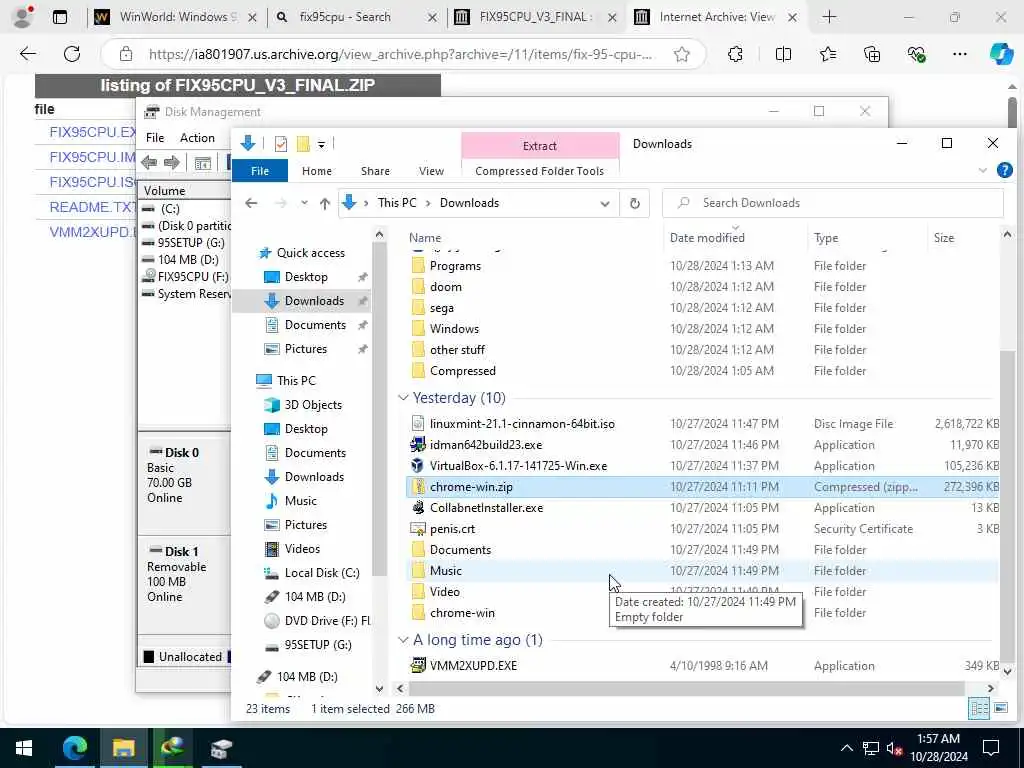Open FIX95CPU.IMG link in archive listing
The width and height of the screenshot is (1024, 768).
pos(92,157)
